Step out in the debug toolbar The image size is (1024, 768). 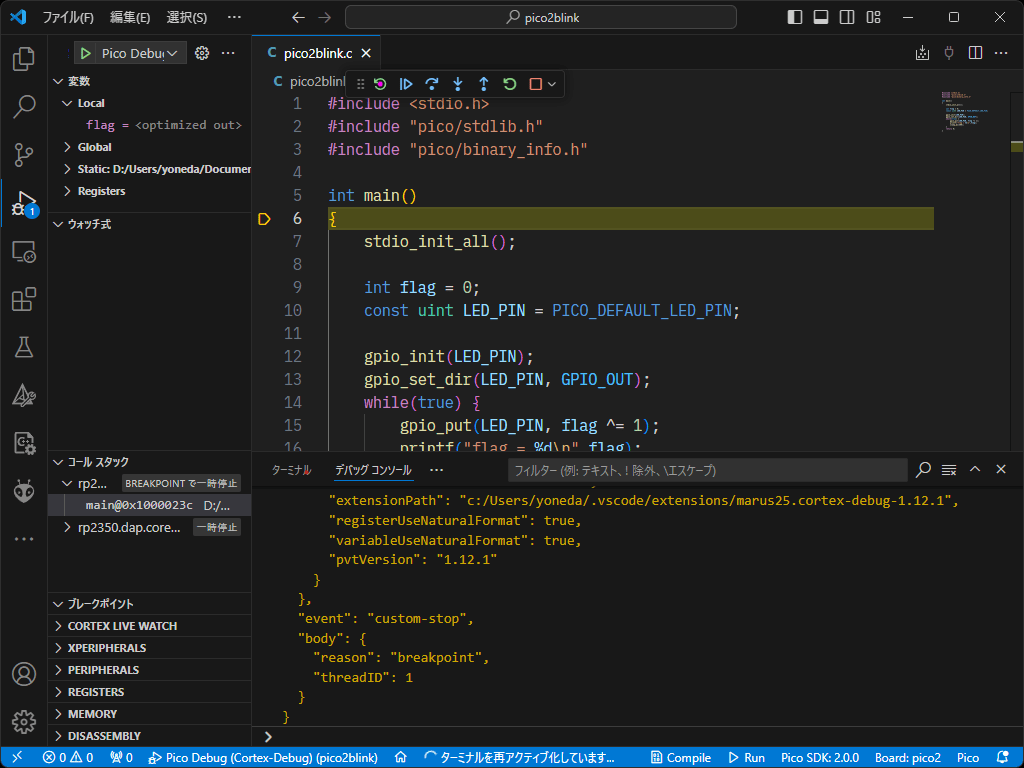click(x=483, y=84)
